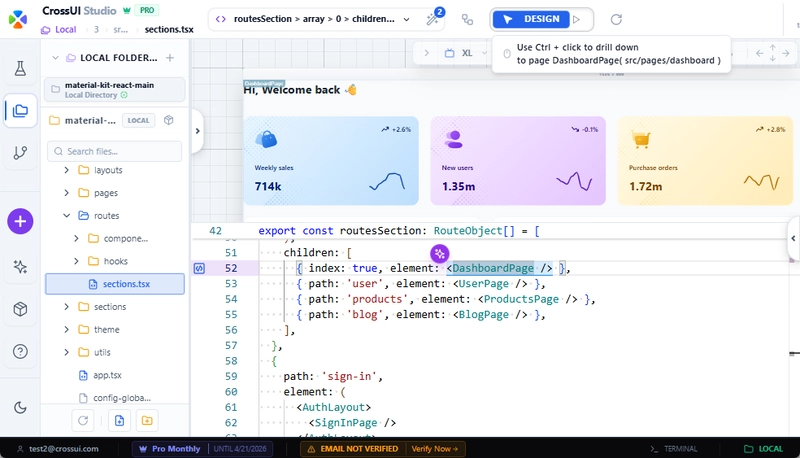Expand the utils folder
Screen dimensions: 800x458
[66, 352]
